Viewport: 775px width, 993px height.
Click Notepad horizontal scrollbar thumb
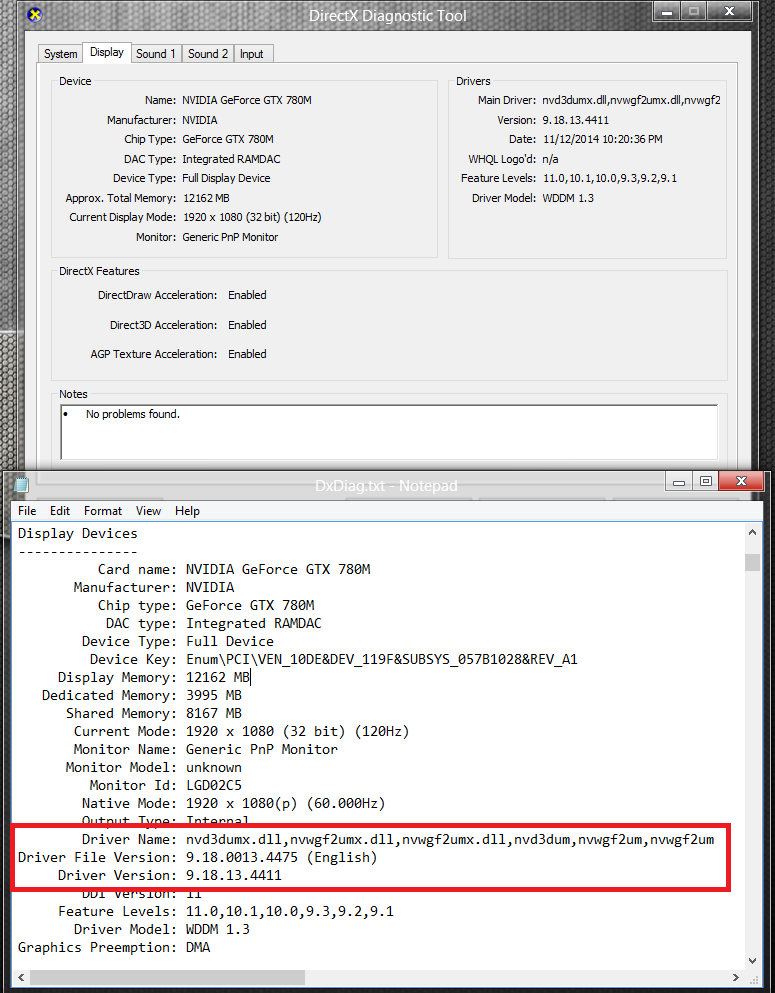[167, 977]
